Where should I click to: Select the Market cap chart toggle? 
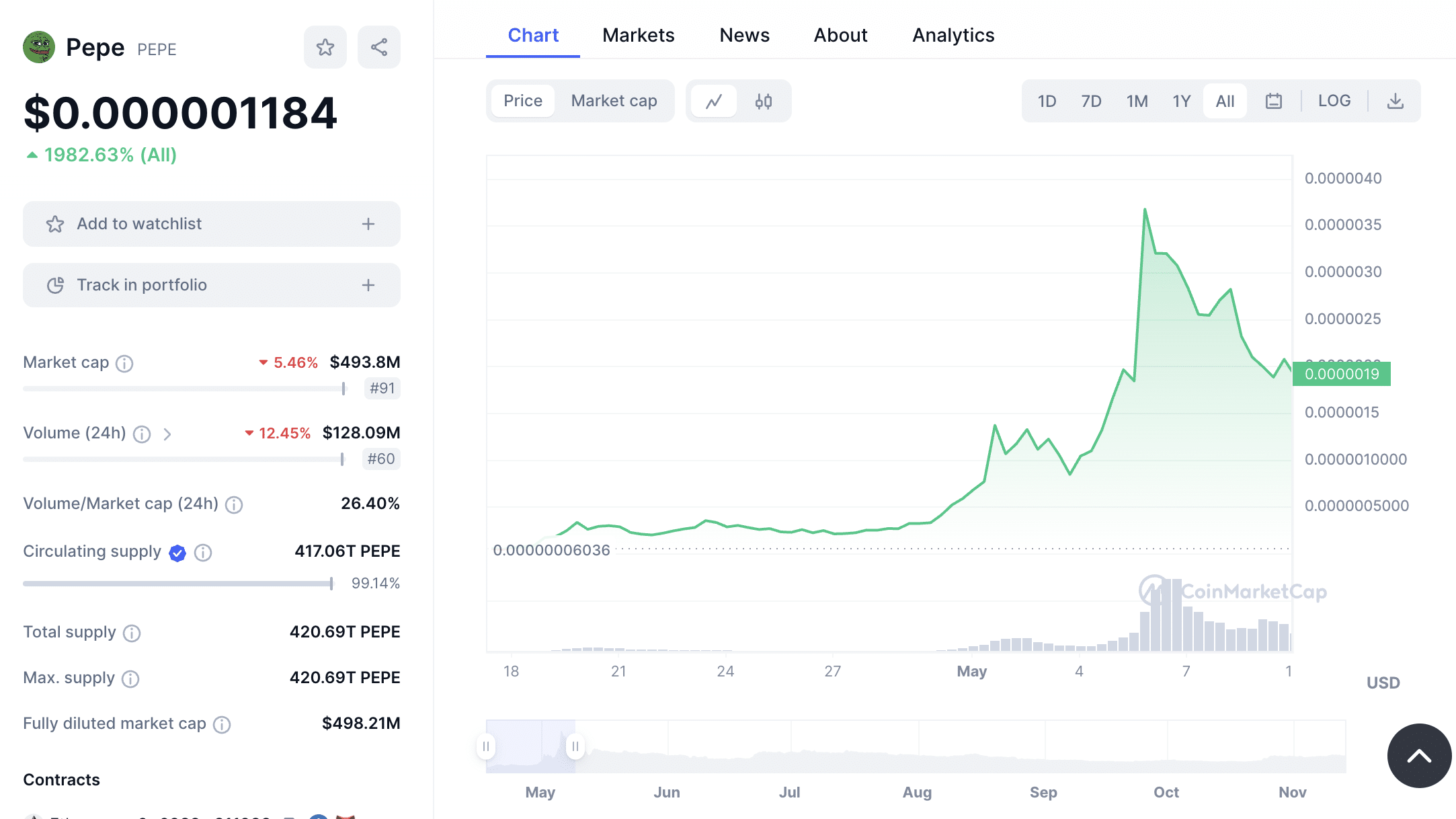[614, 101]
